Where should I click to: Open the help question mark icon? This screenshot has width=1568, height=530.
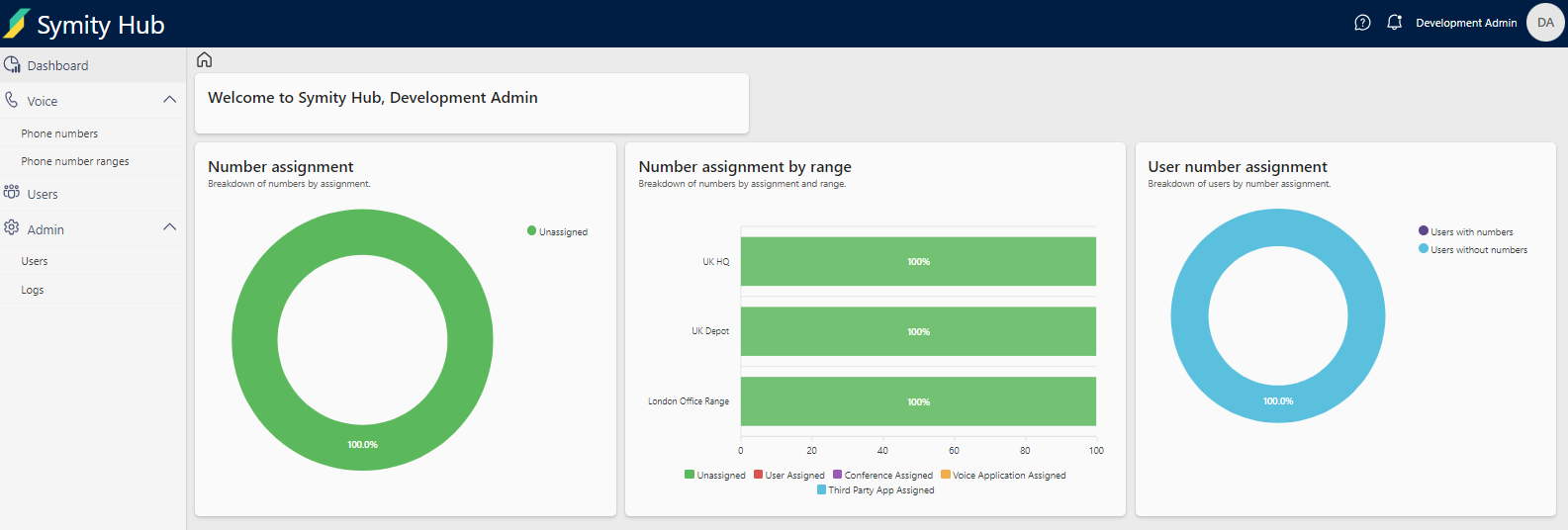point(1362,23)
